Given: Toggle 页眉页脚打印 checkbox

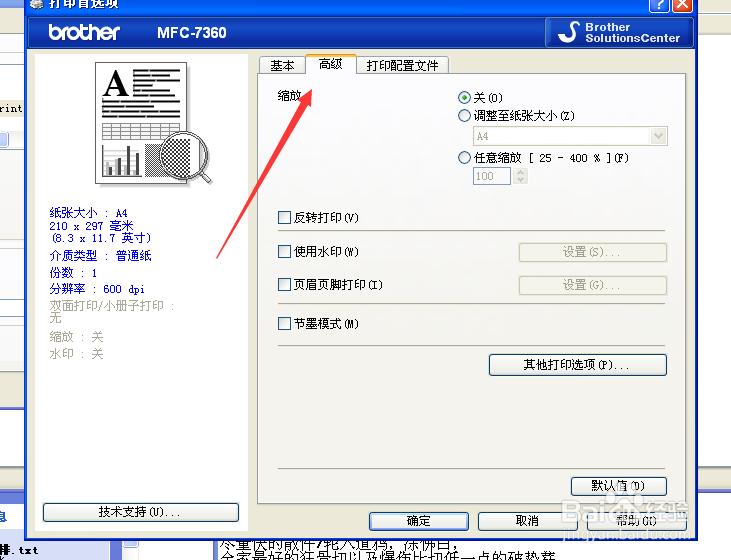Looking at the screenshot, I should click(284, 284).
